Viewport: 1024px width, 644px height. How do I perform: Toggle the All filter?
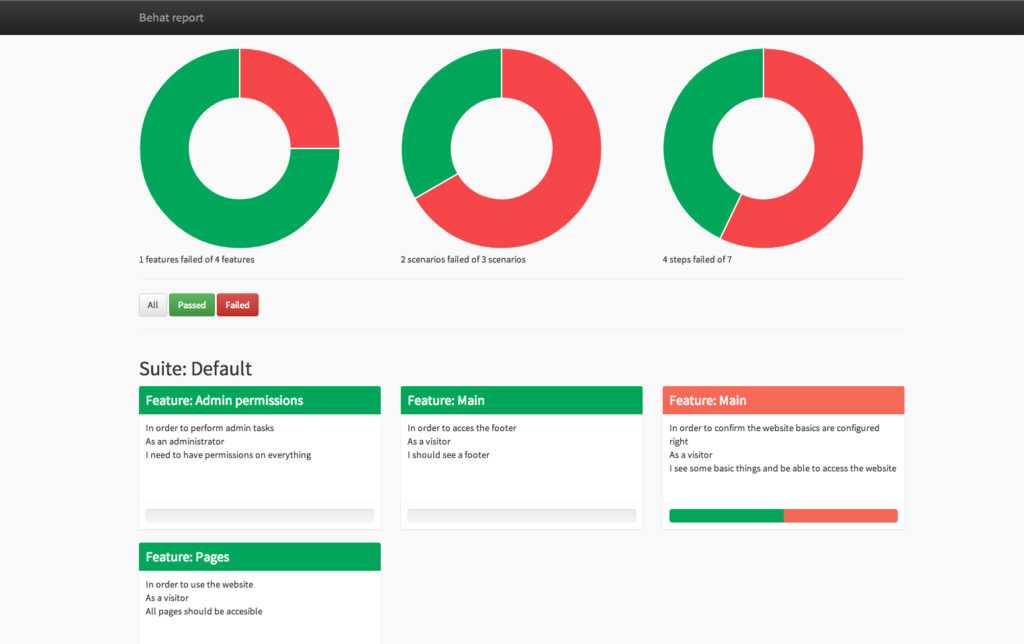click(x=152, y=305)
